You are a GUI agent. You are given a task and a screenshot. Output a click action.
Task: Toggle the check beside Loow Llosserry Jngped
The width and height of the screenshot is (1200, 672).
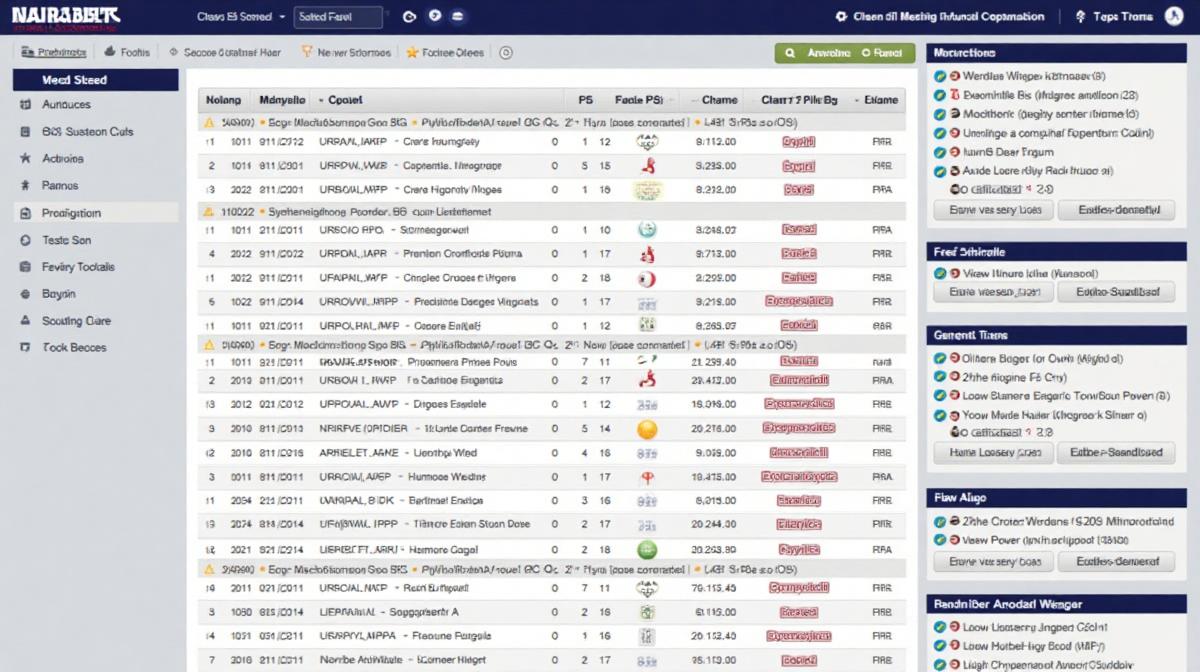[x=939, y=627]
